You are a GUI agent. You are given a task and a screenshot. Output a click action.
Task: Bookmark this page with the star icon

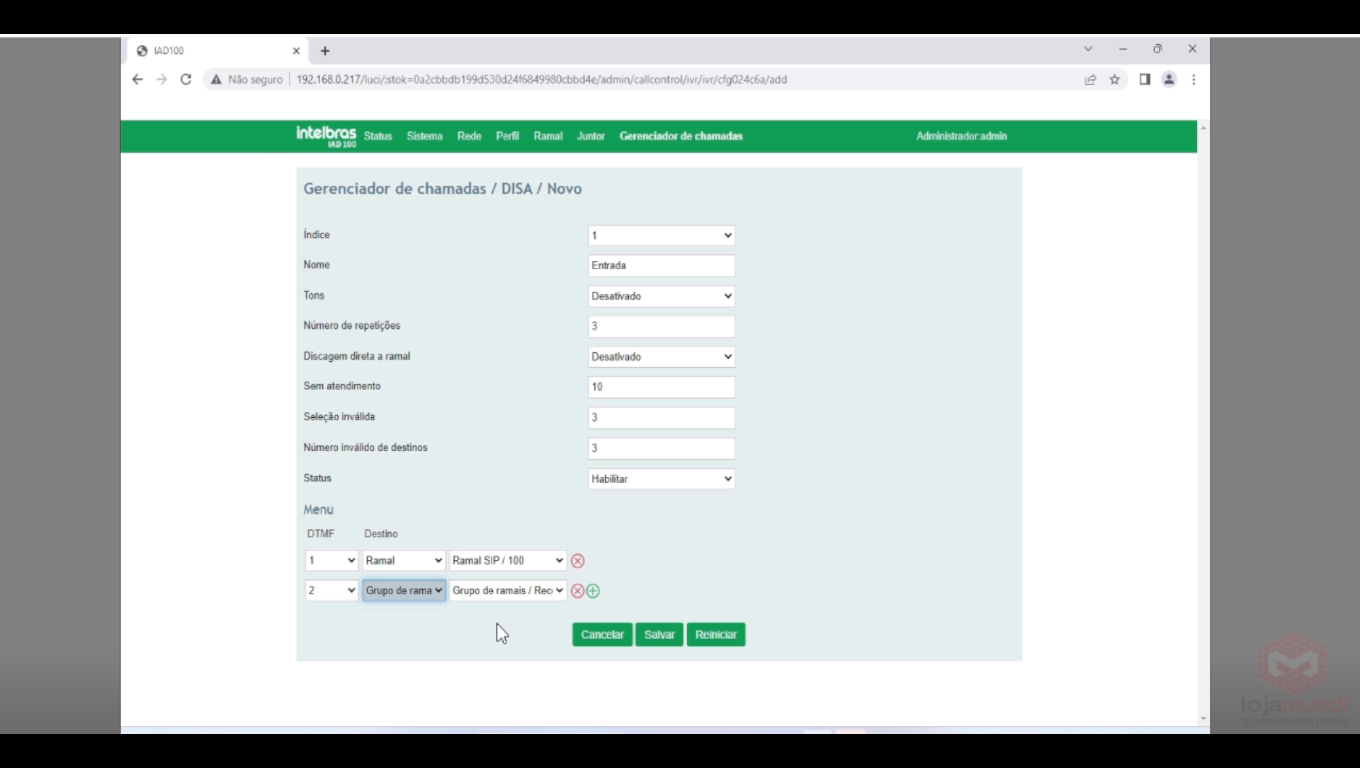pos(1114,79)
